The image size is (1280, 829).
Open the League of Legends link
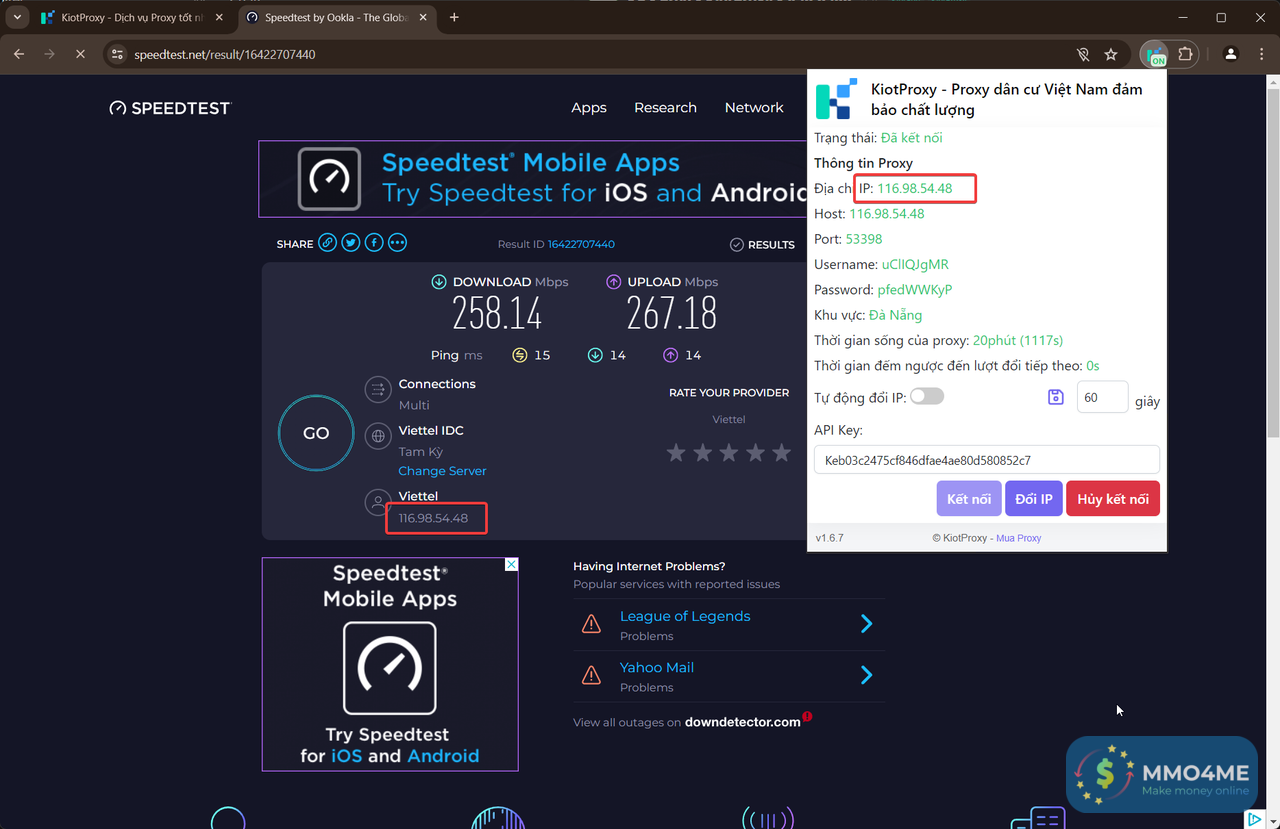685,616
